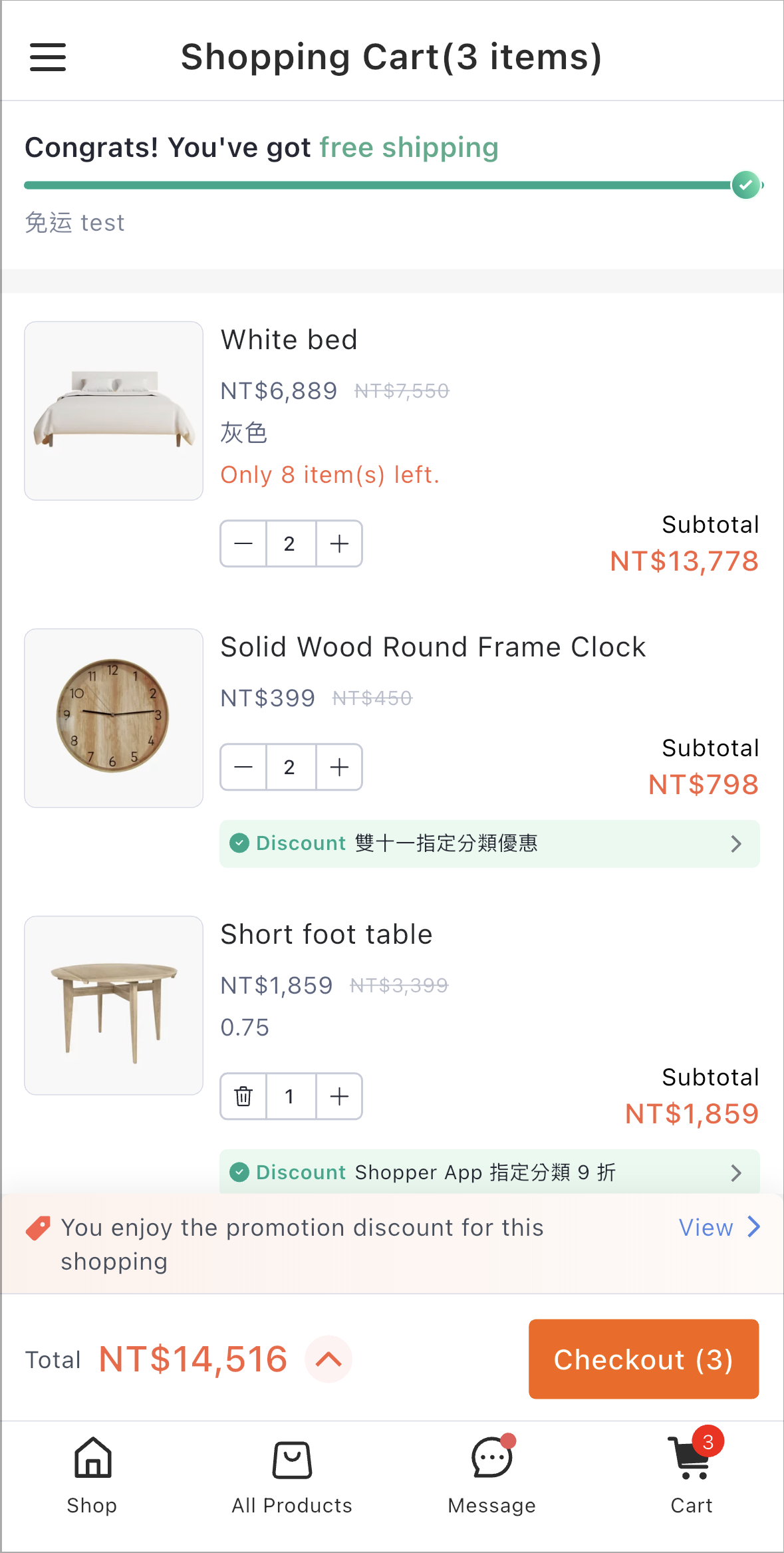The image size is (784, 1553).
Task: Increase White bed quantity with plus
Action: click(339, 543)
